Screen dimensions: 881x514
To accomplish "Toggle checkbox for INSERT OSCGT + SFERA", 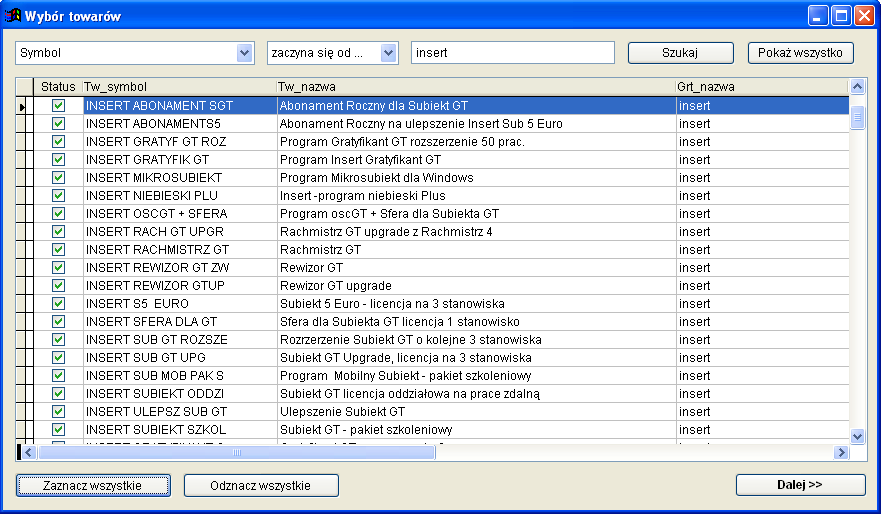I will tap(58, 213).
